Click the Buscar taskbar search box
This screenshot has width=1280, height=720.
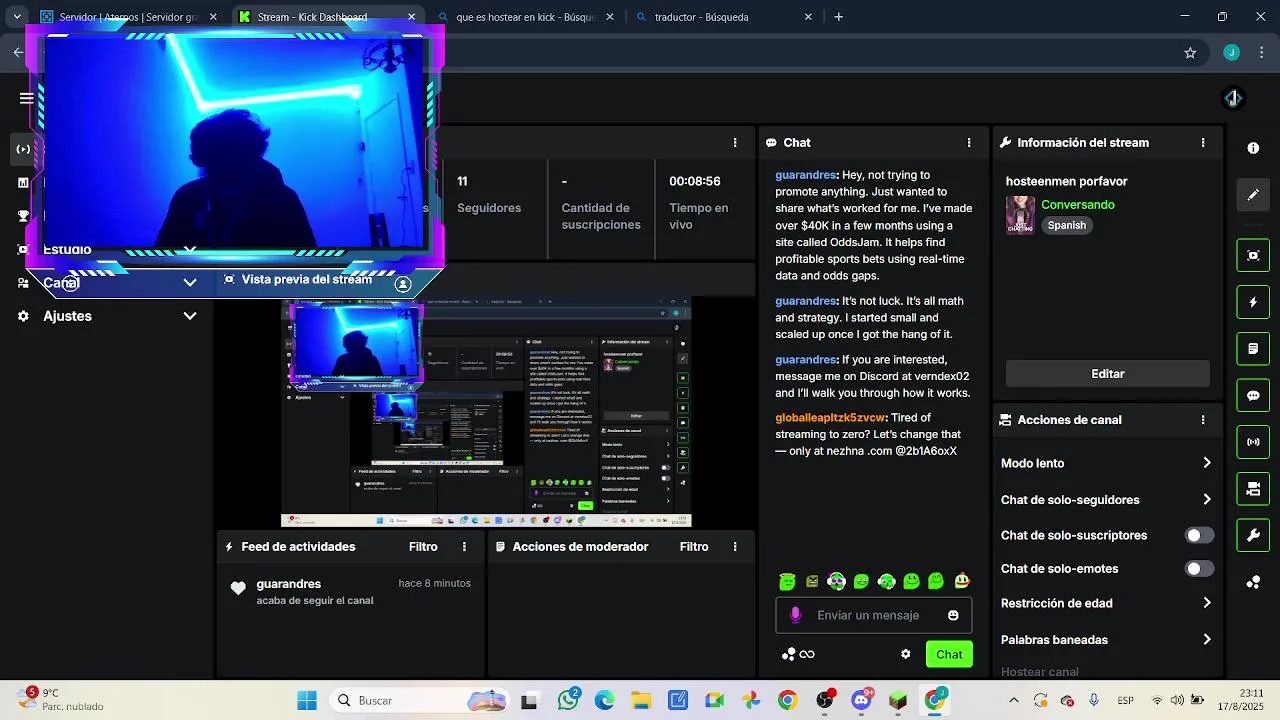coord(420,700)
